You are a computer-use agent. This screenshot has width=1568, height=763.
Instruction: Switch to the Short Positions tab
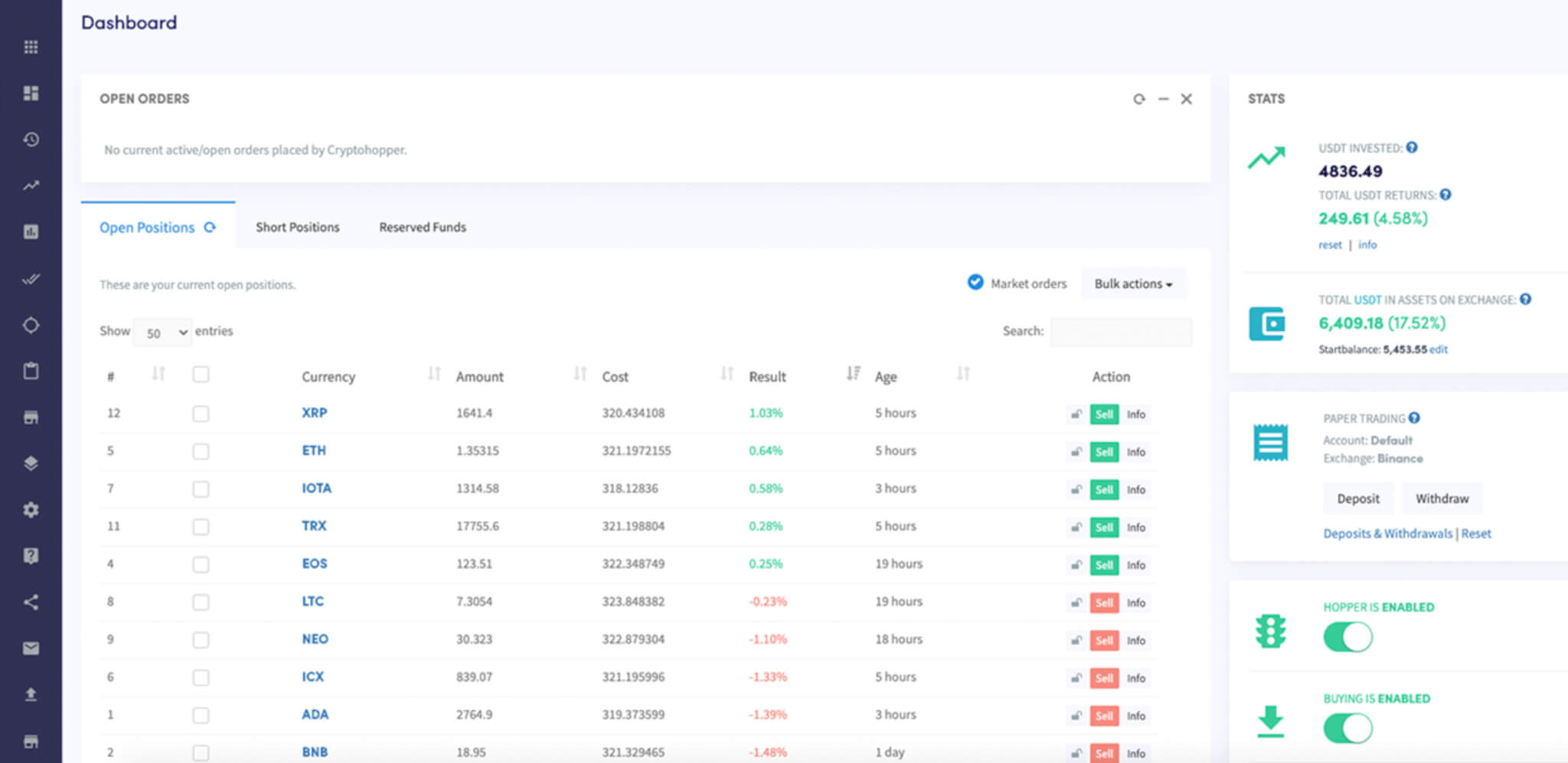pos(297,228)
